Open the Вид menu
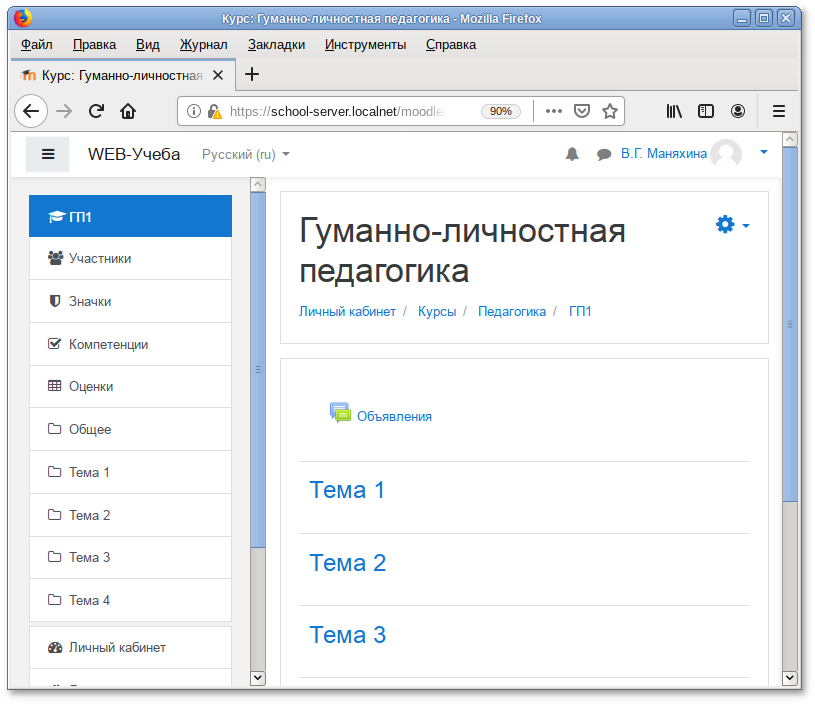This screenshot has width=815, height=704. [x=148, y=45]
